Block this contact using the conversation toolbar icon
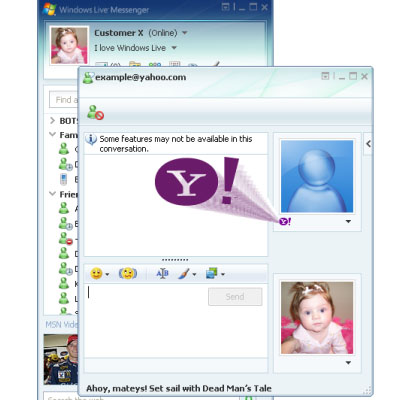Viewport: 400px width, 400px height. [x=95, y=112]
